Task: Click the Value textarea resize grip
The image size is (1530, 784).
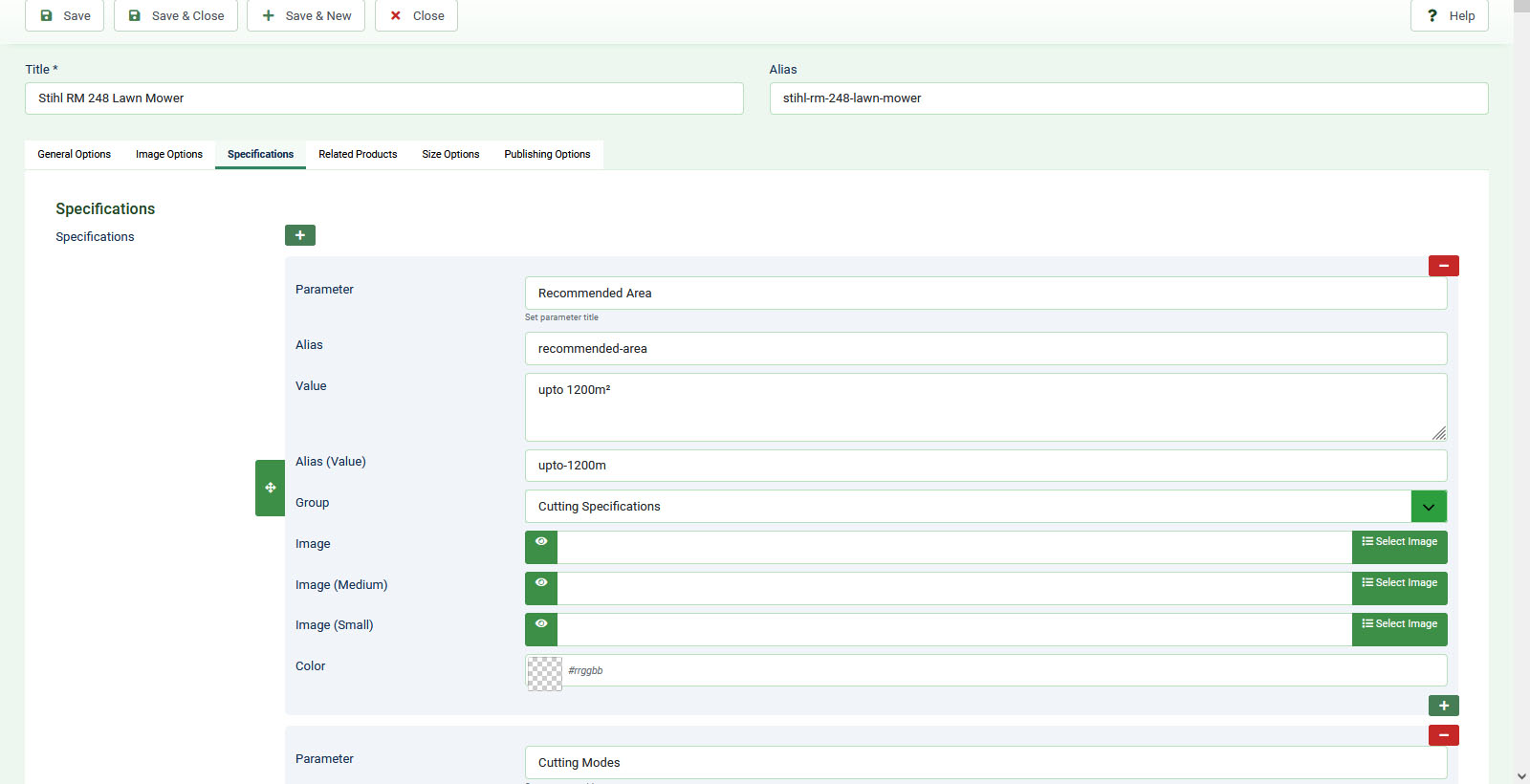Action: pos(1439,433)
